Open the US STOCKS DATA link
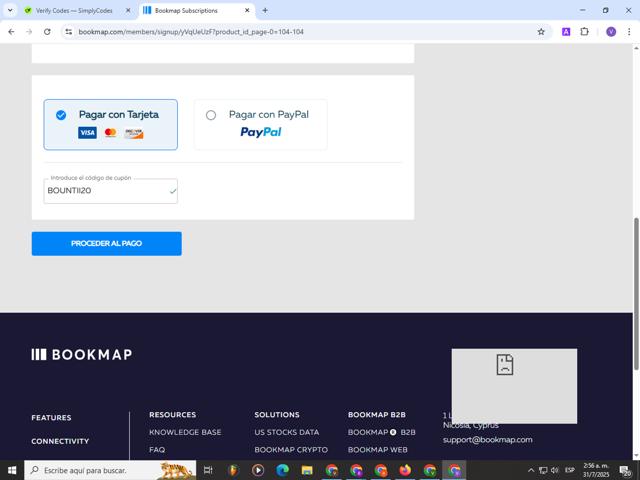Viewport: 640px width, 480px height. coord(287,432)
